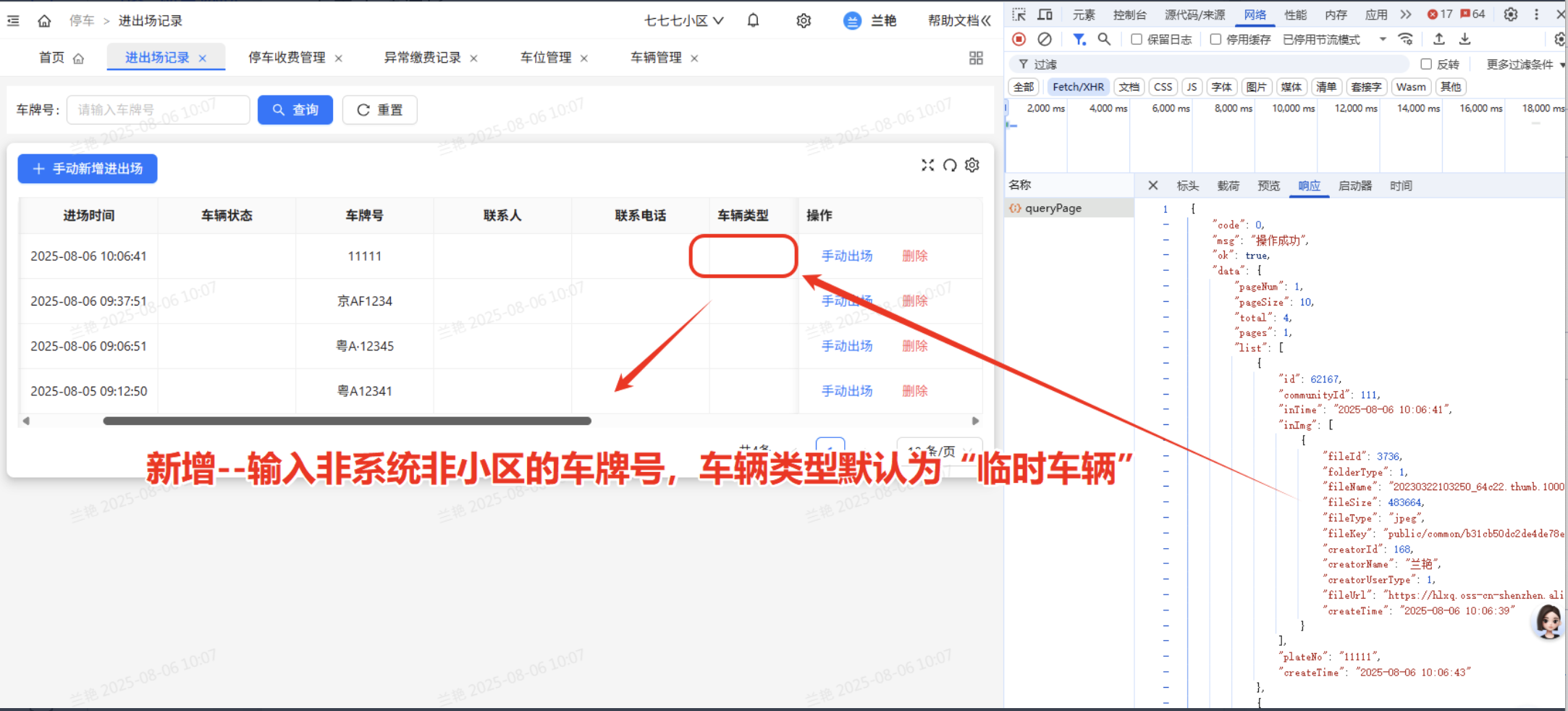Enable the 停用缓存 checkbox
Screen dimensions: 1568x711
1216,39
